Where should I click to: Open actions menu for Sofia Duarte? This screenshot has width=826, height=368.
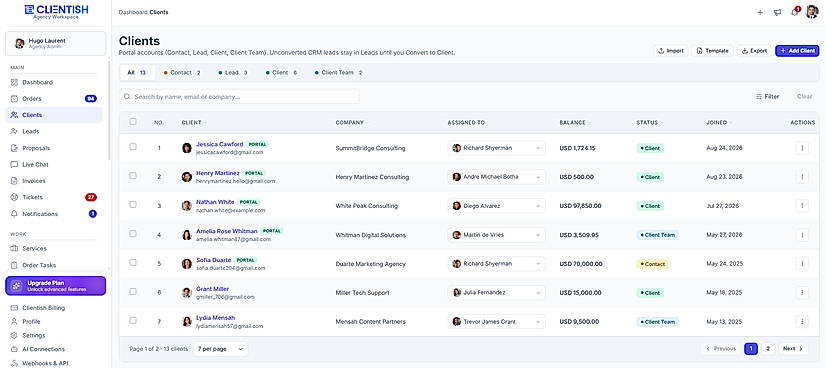802,264
